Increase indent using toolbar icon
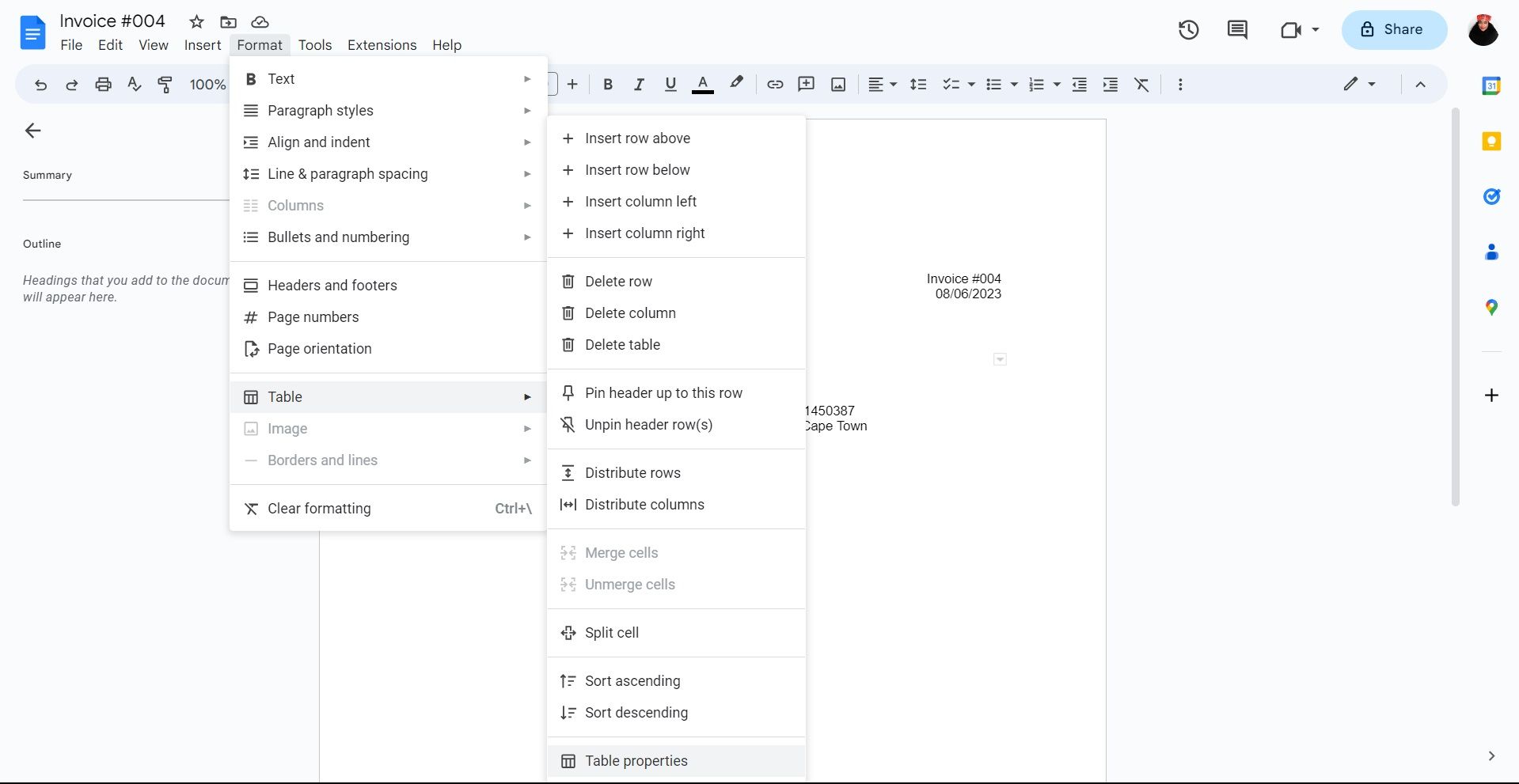1519x784 pixels. (1111, 85)
